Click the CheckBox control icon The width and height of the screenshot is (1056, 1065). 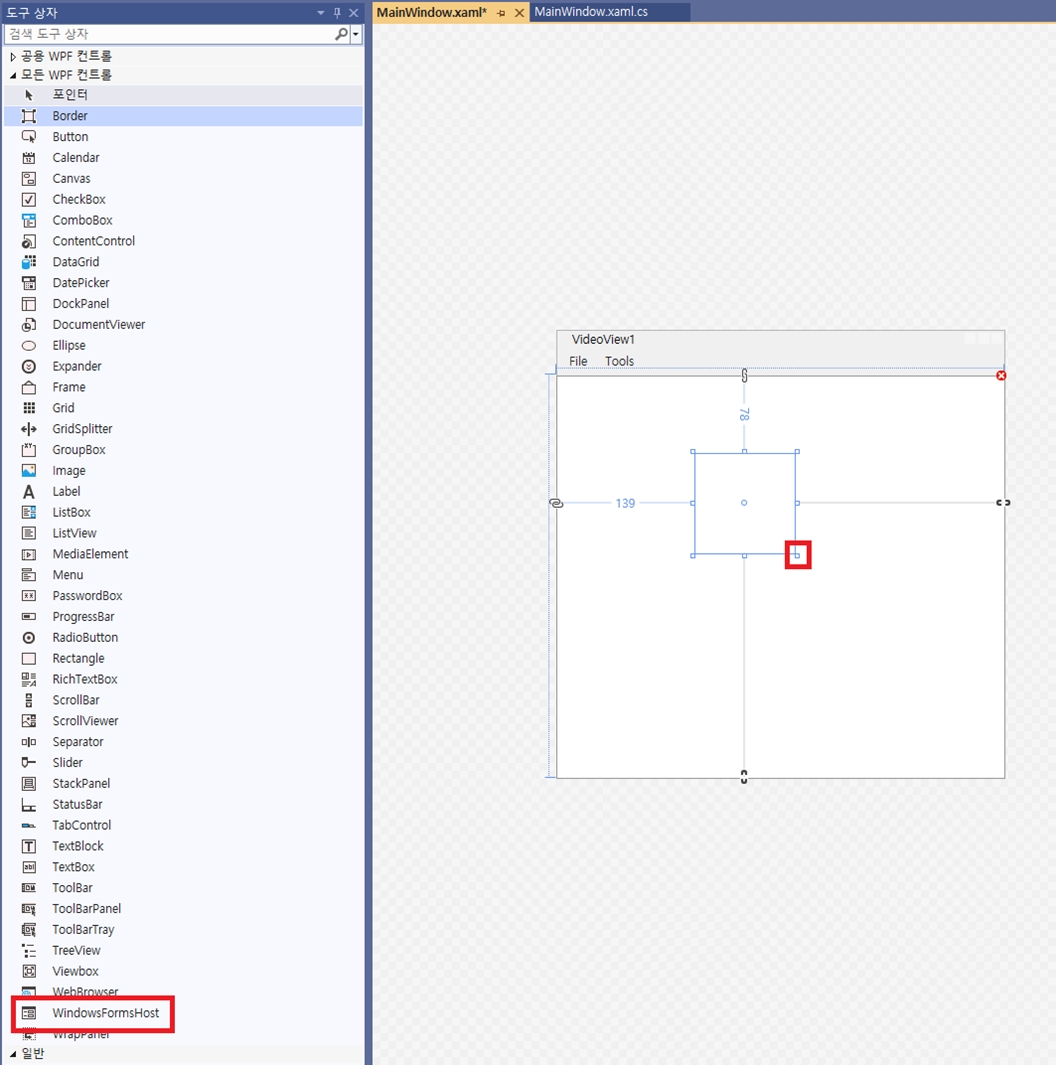pos(29,200)
